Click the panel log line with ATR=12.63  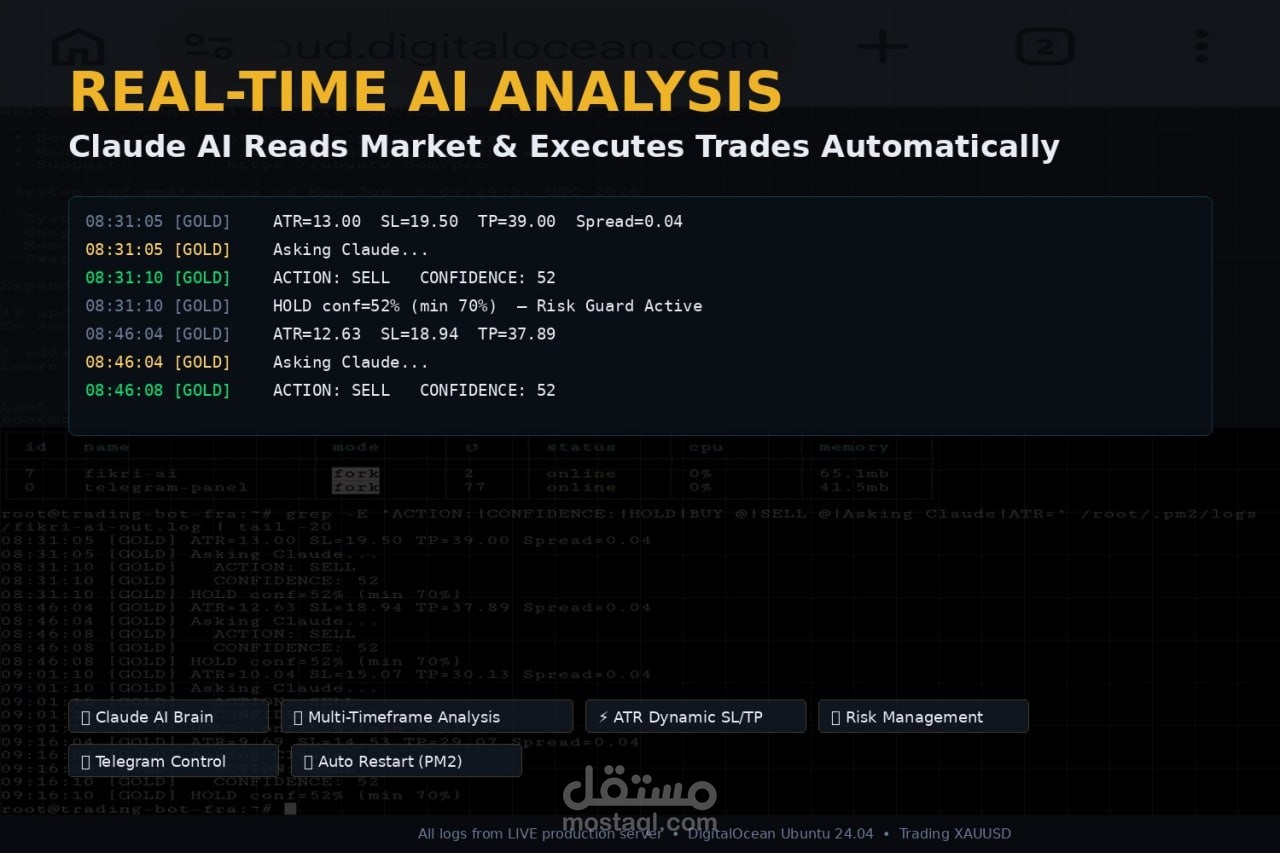pyautogui.click(x=320, y=333)
